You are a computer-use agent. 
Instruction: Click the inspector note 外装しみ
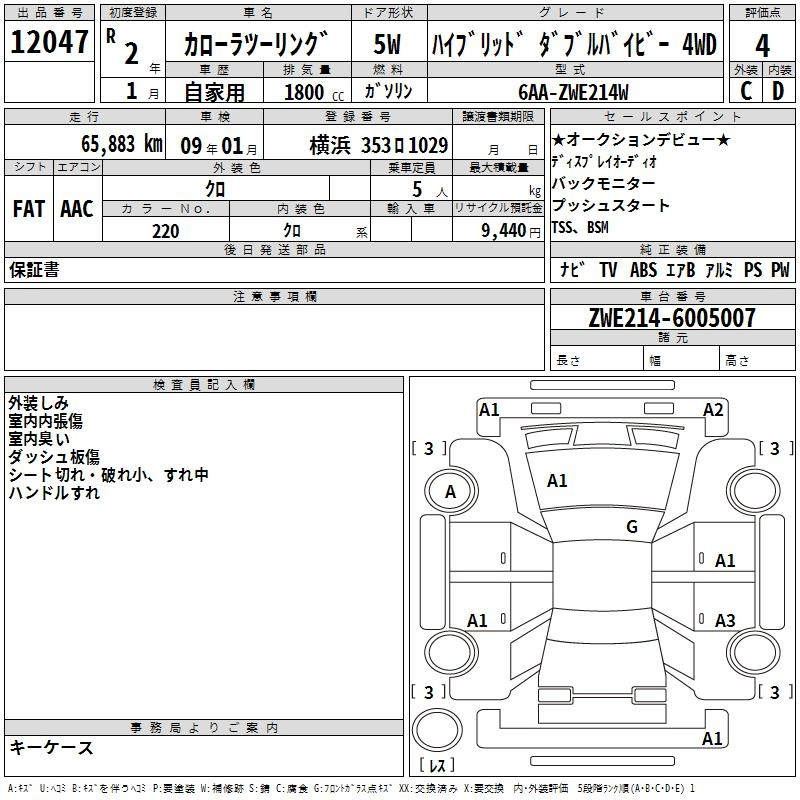point(38,403)
